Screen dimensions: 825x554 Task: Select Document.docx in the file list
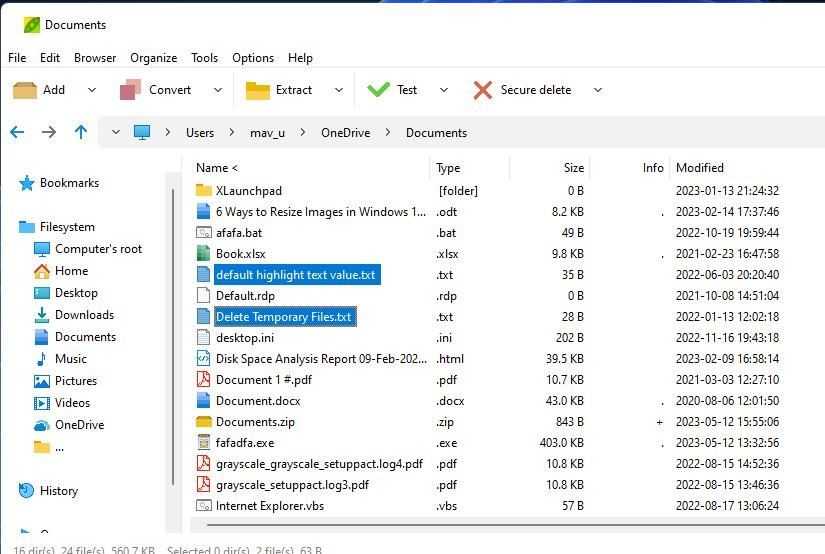point(258,401)
